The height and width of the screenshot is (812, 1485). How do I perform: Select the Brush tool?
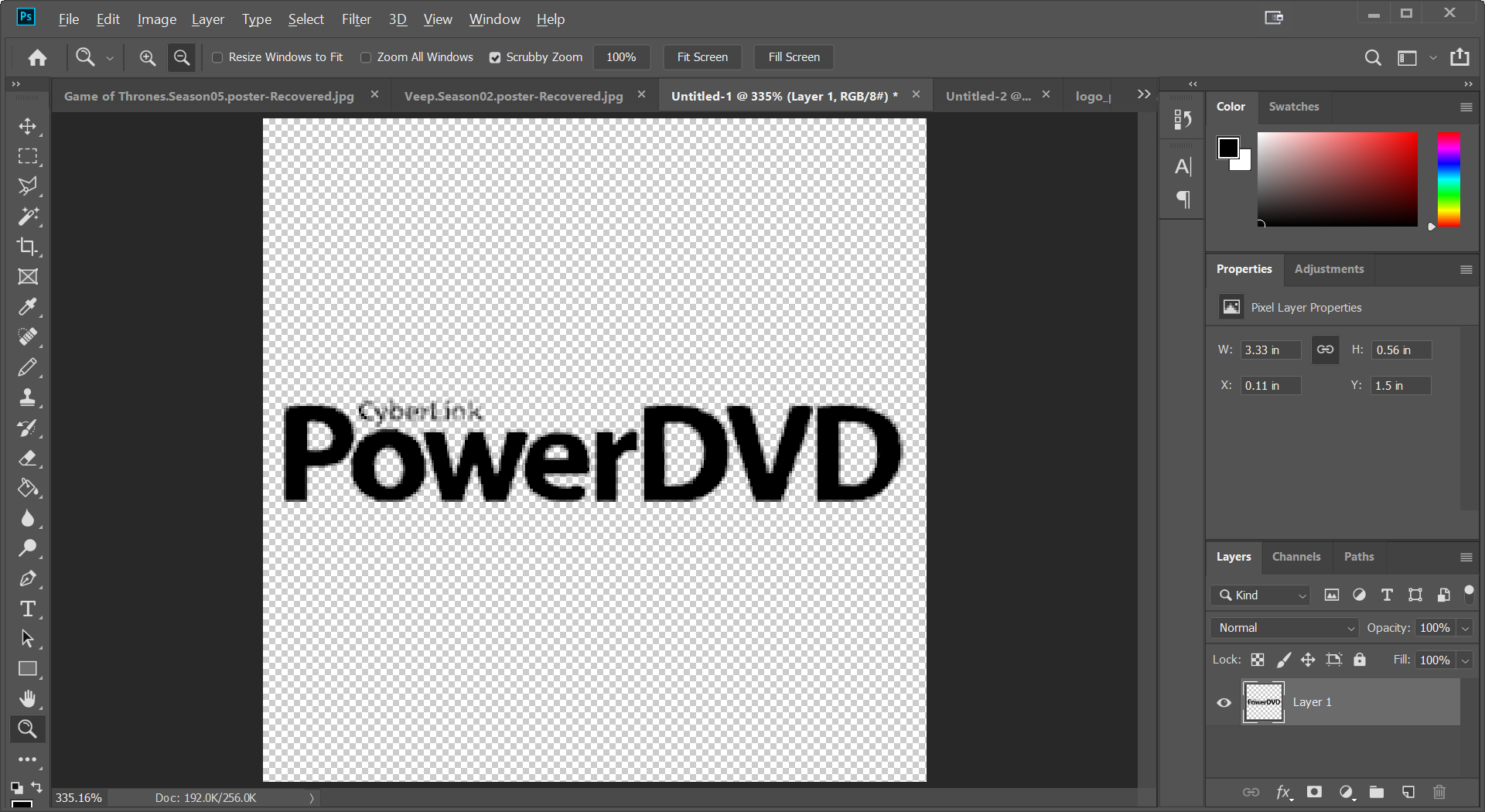coord(28,367)
